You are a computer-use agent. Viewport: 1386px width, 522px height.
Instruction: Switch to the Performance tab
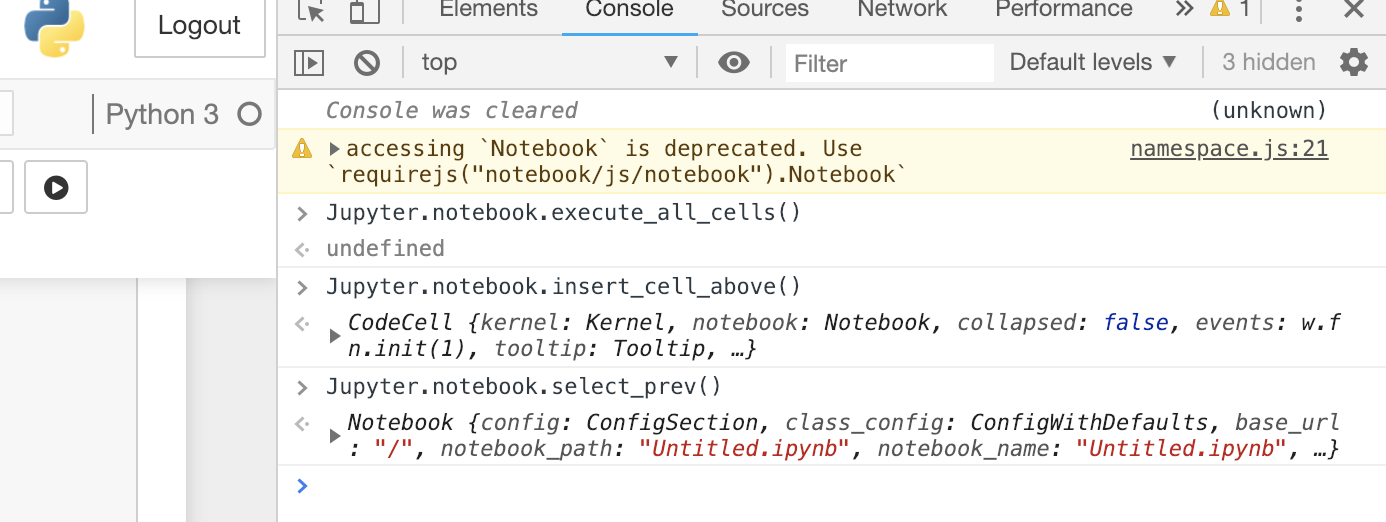click(1064, 10)
